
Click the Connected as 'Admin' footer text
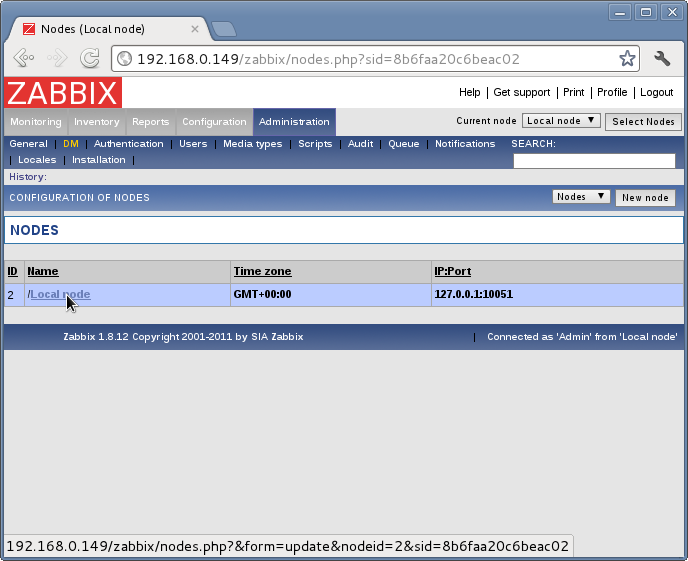click(582, 337)
